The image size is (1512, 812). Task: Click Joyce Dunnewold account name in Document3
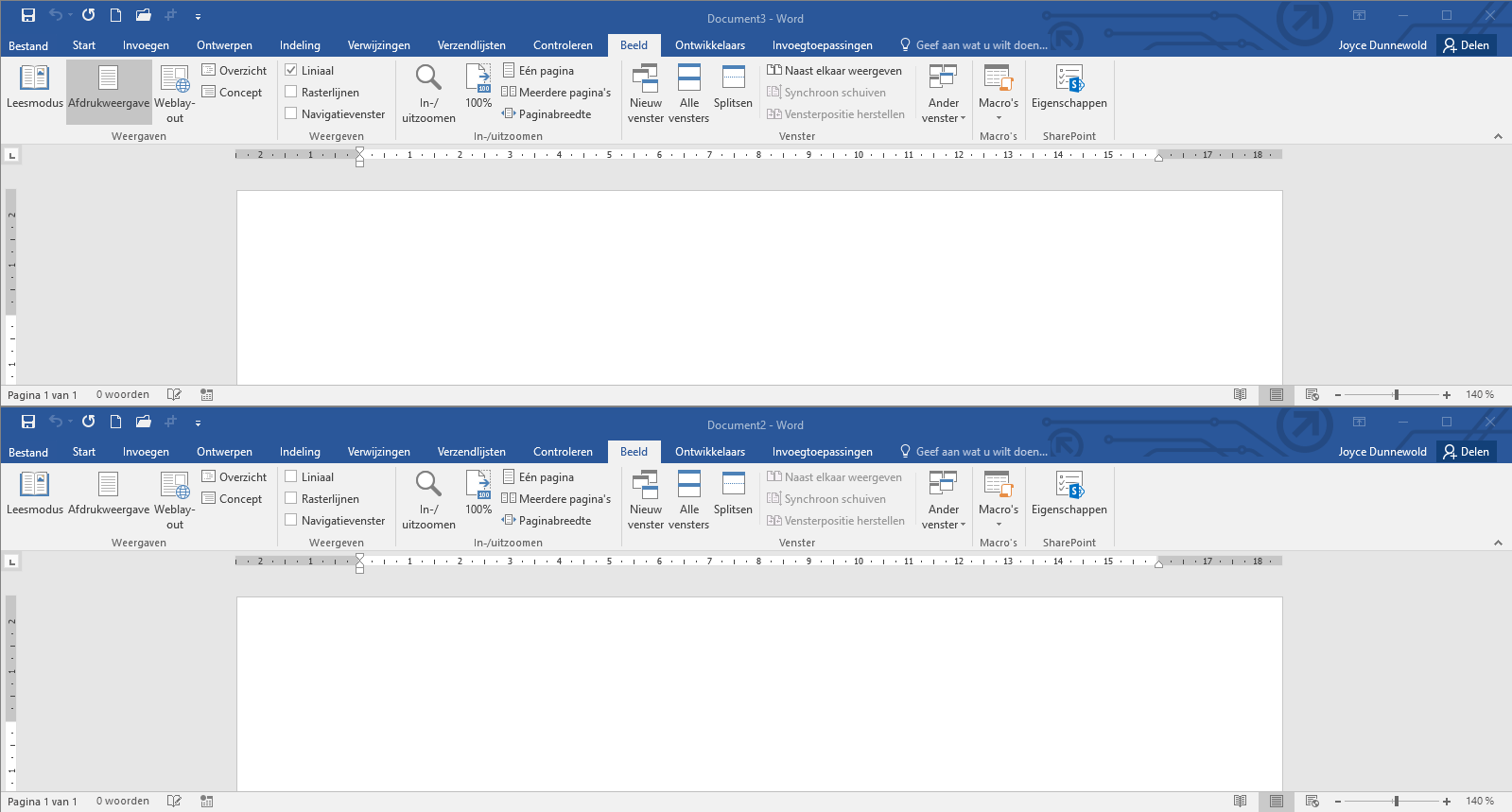(x=1382, y=45)
